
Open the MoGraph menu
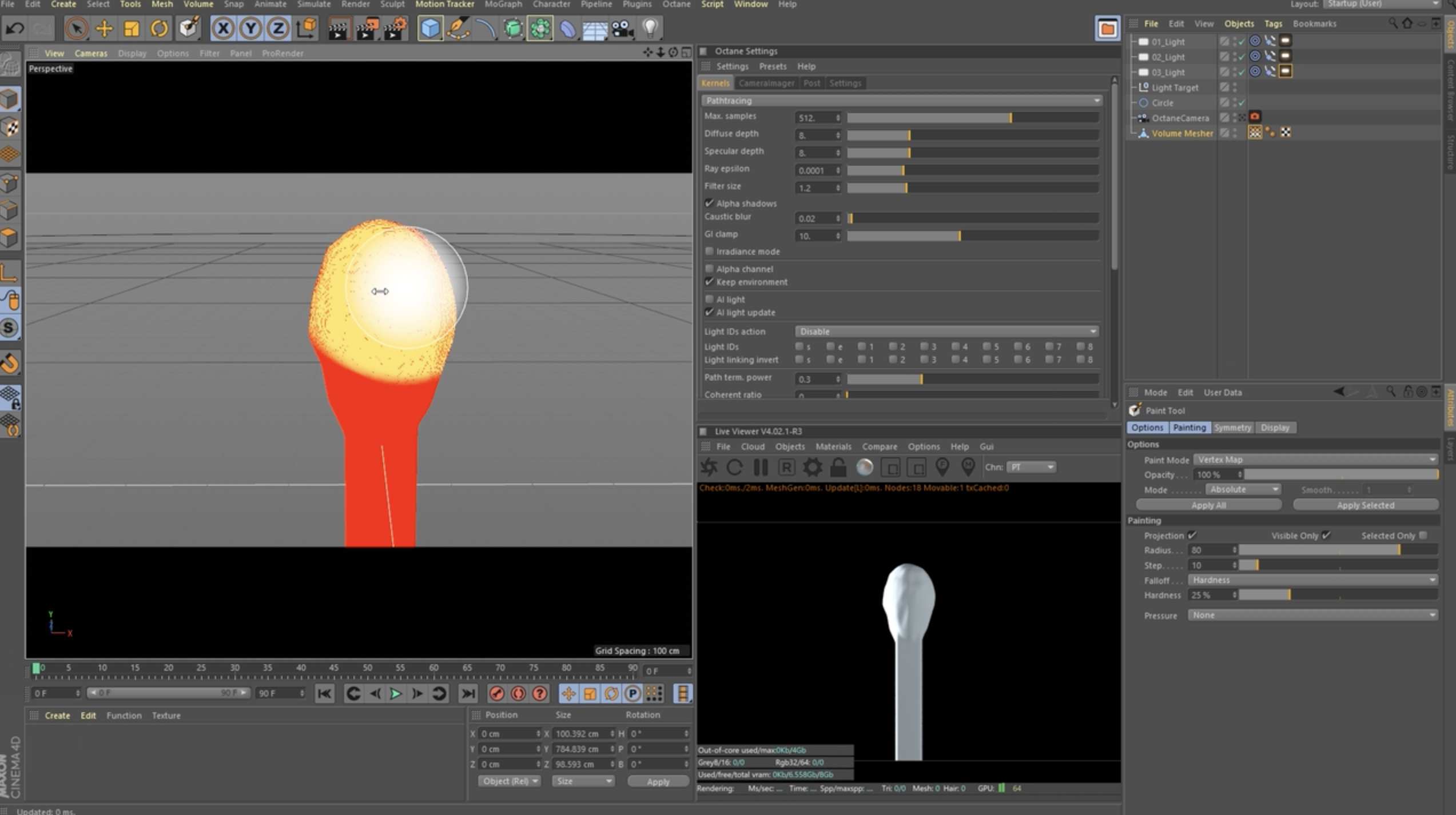(x=503, y=5)
